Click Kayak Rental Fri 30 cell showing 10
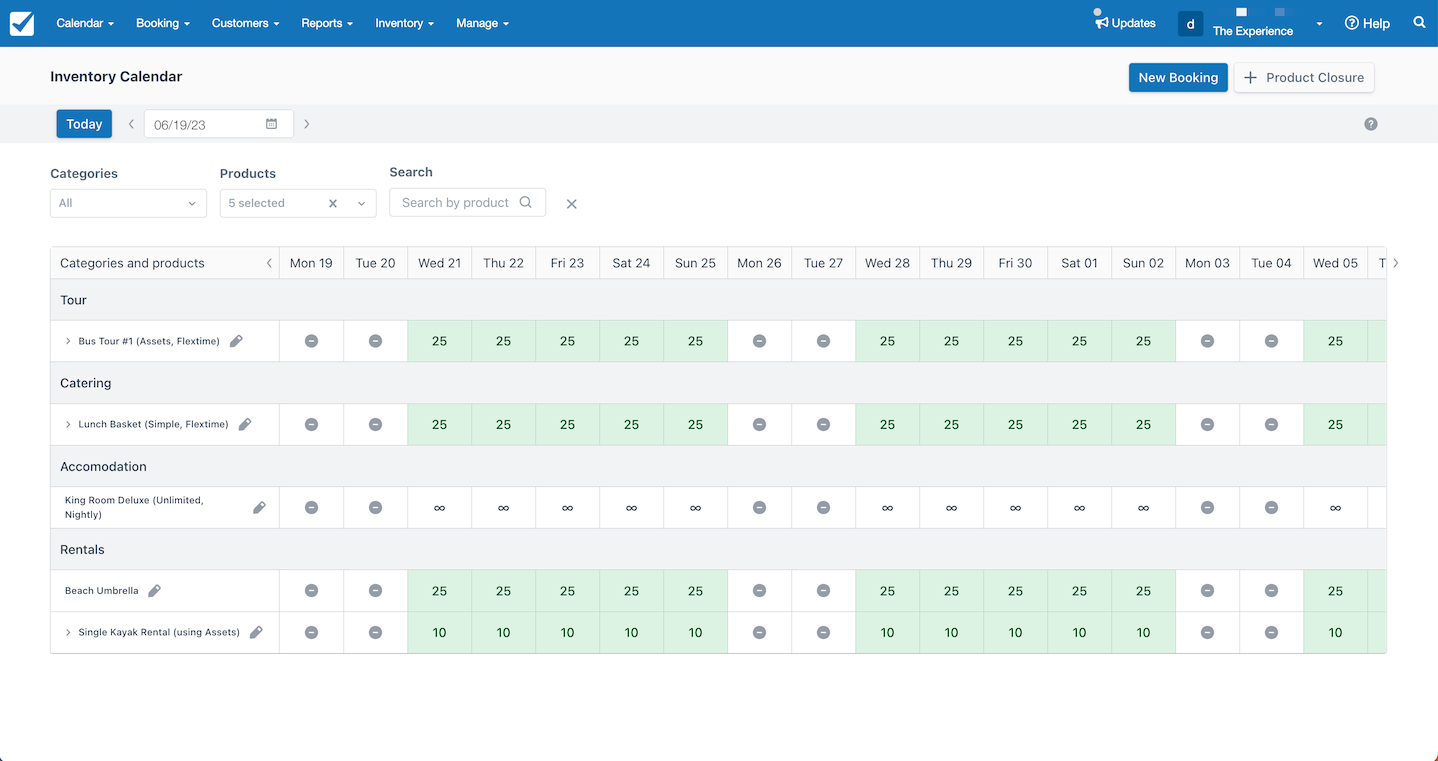Viewport: 1438px width, 761px height. point(1015,632)
